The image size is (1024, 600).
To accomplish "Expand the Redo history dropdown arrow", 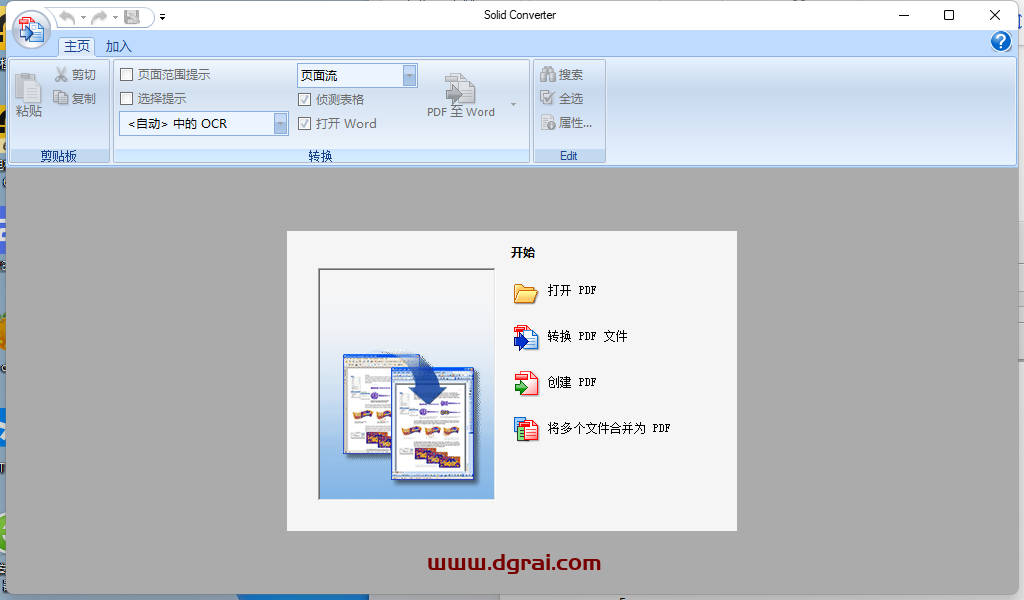I will click(x=115, y=18).
